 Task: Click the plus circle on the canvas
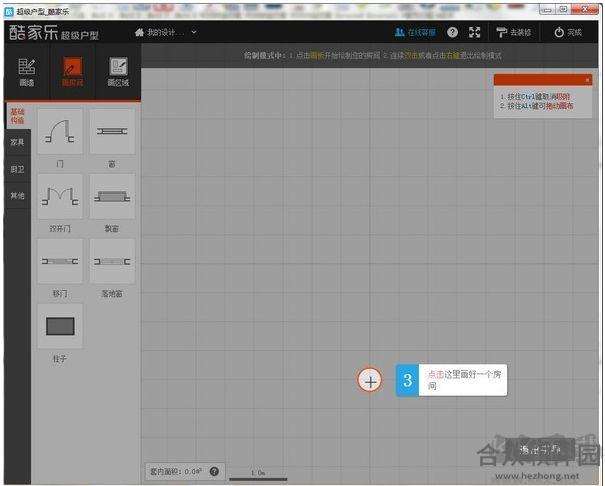(370, 381)
